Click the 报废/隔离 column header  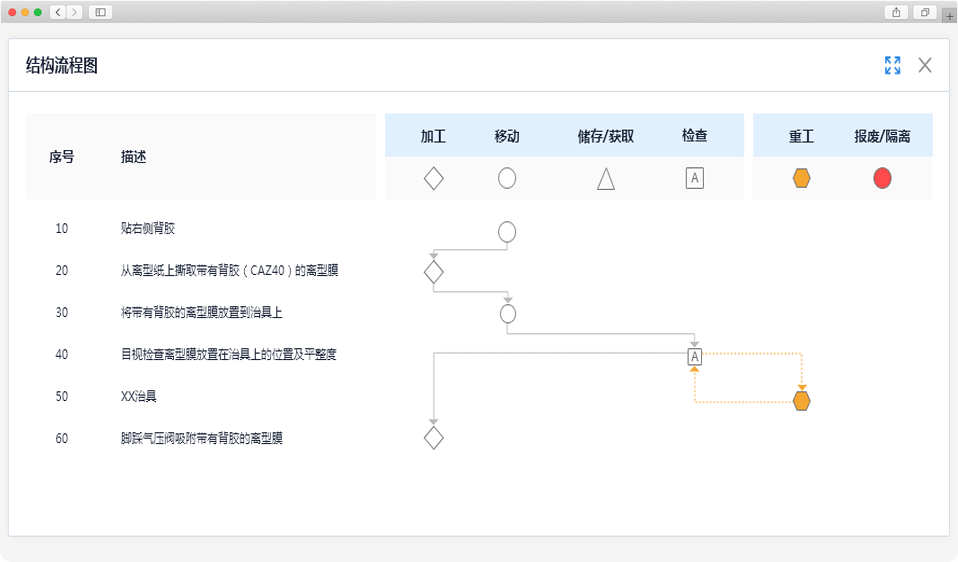pyautogui.click(x=882, y=136)
